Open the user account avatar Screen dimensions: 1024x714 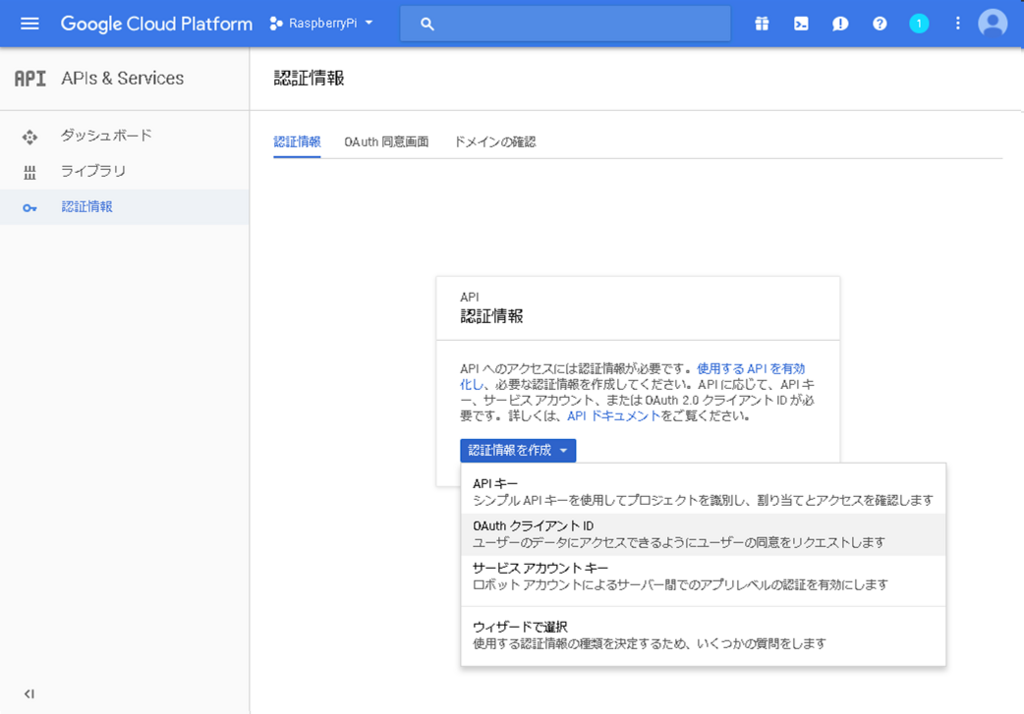(993, 24)
